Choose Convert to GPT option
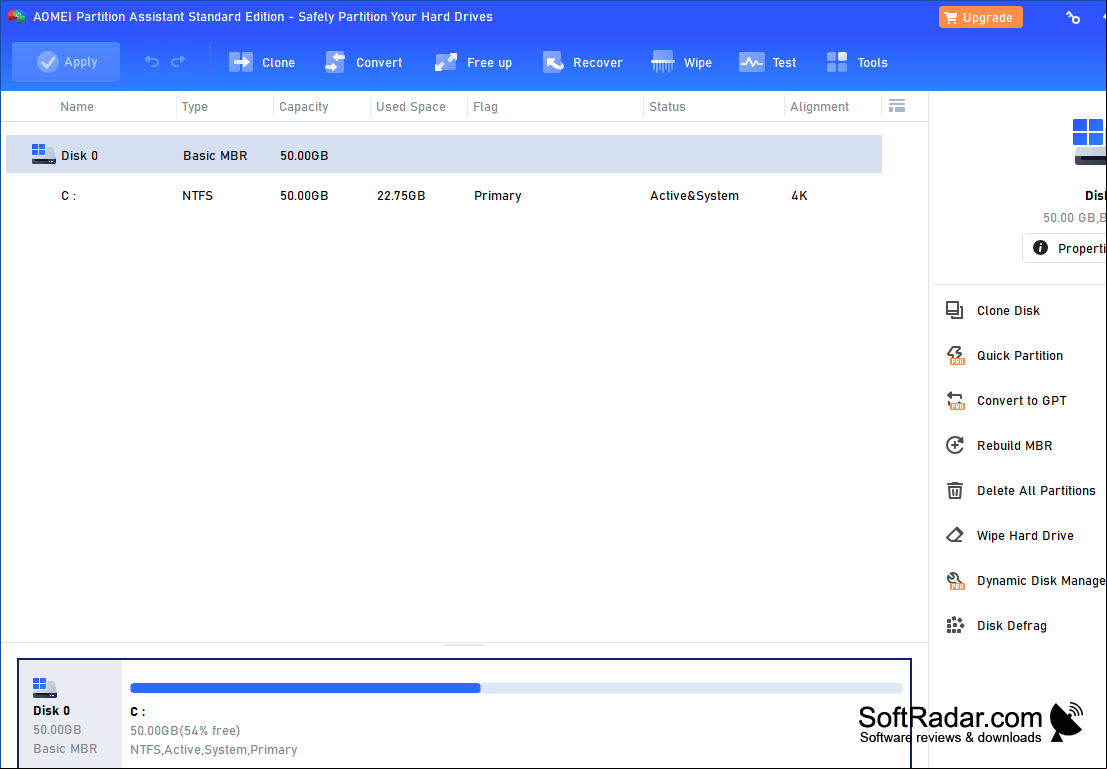Viewport: 1107px width, 769px height. click(1022, 401)
